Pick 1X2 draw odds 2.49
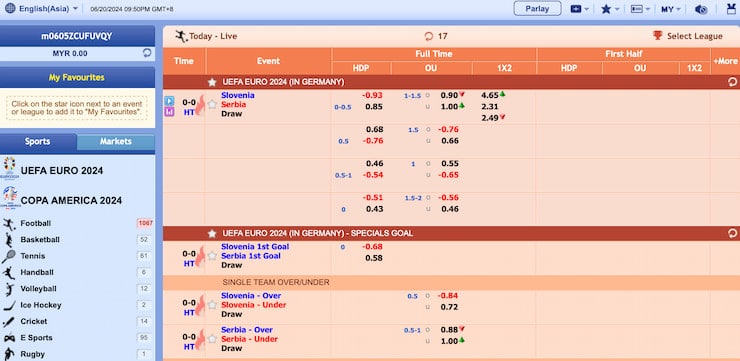Screen dimensions: 740x361 coord(490,118)
